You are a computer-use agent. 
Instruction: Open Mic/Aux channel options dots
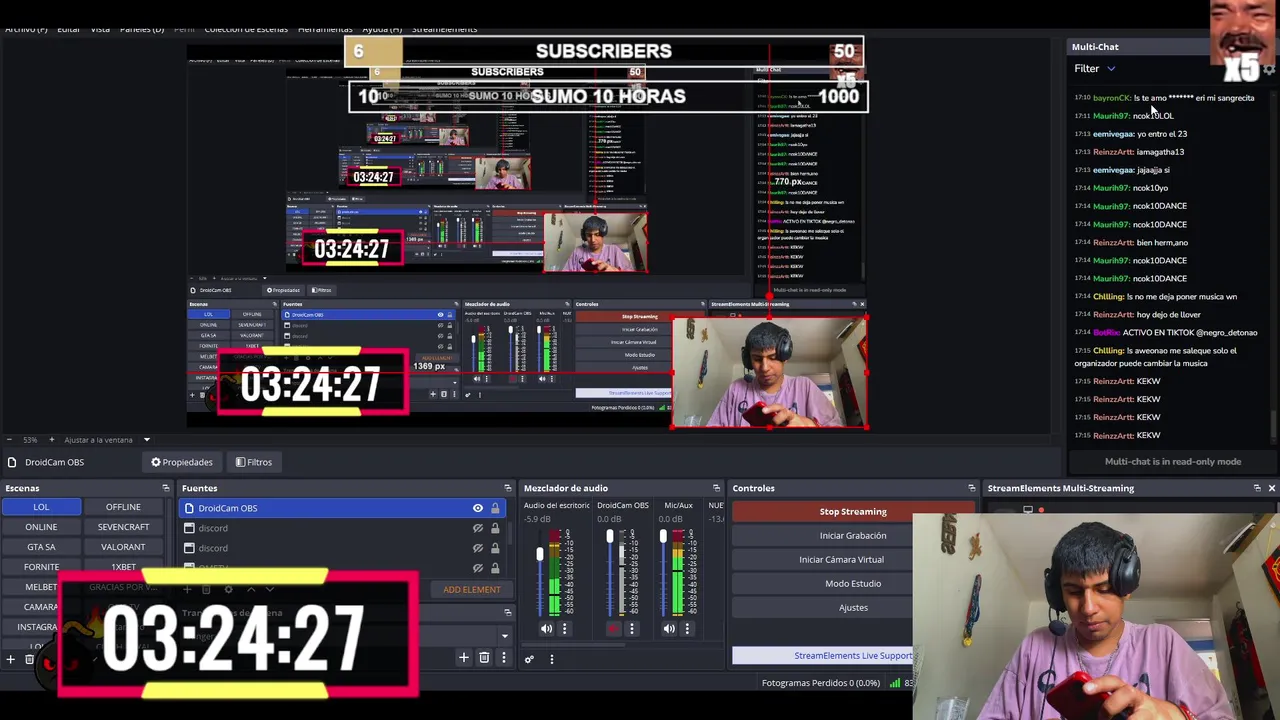click(x=687, y=629)
